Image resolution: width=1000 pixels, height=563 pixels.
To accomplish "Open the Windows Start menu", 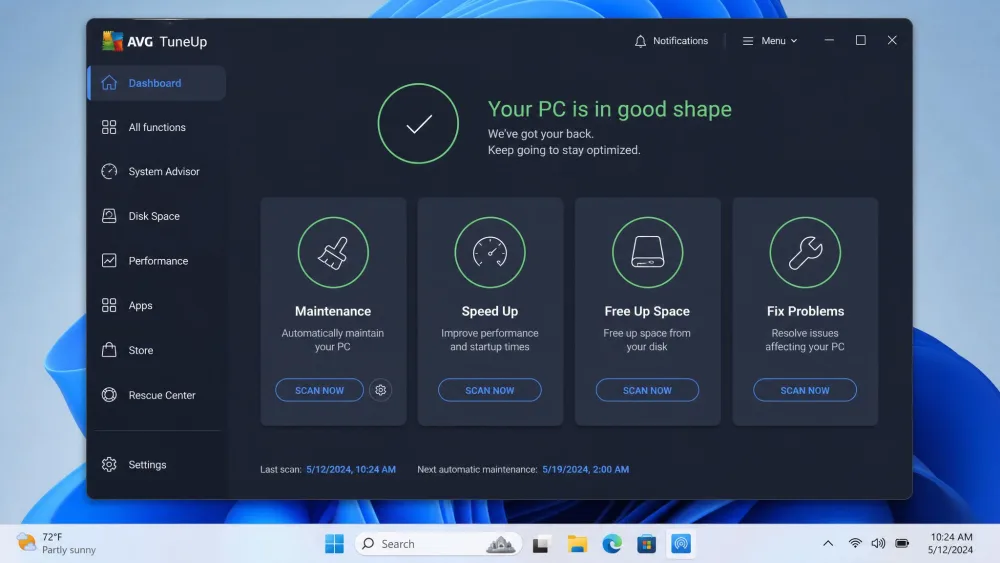I will [x=334, y=544].
